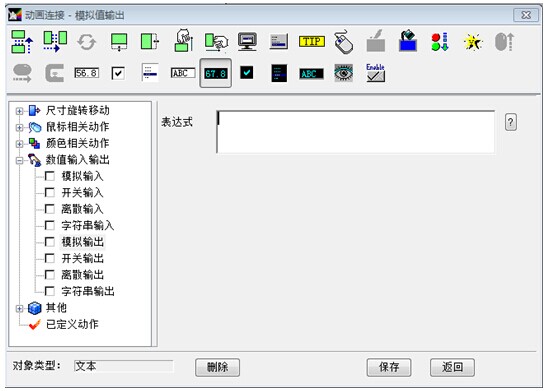
Task: Select the star flashing effect icon
Action: 473,42
